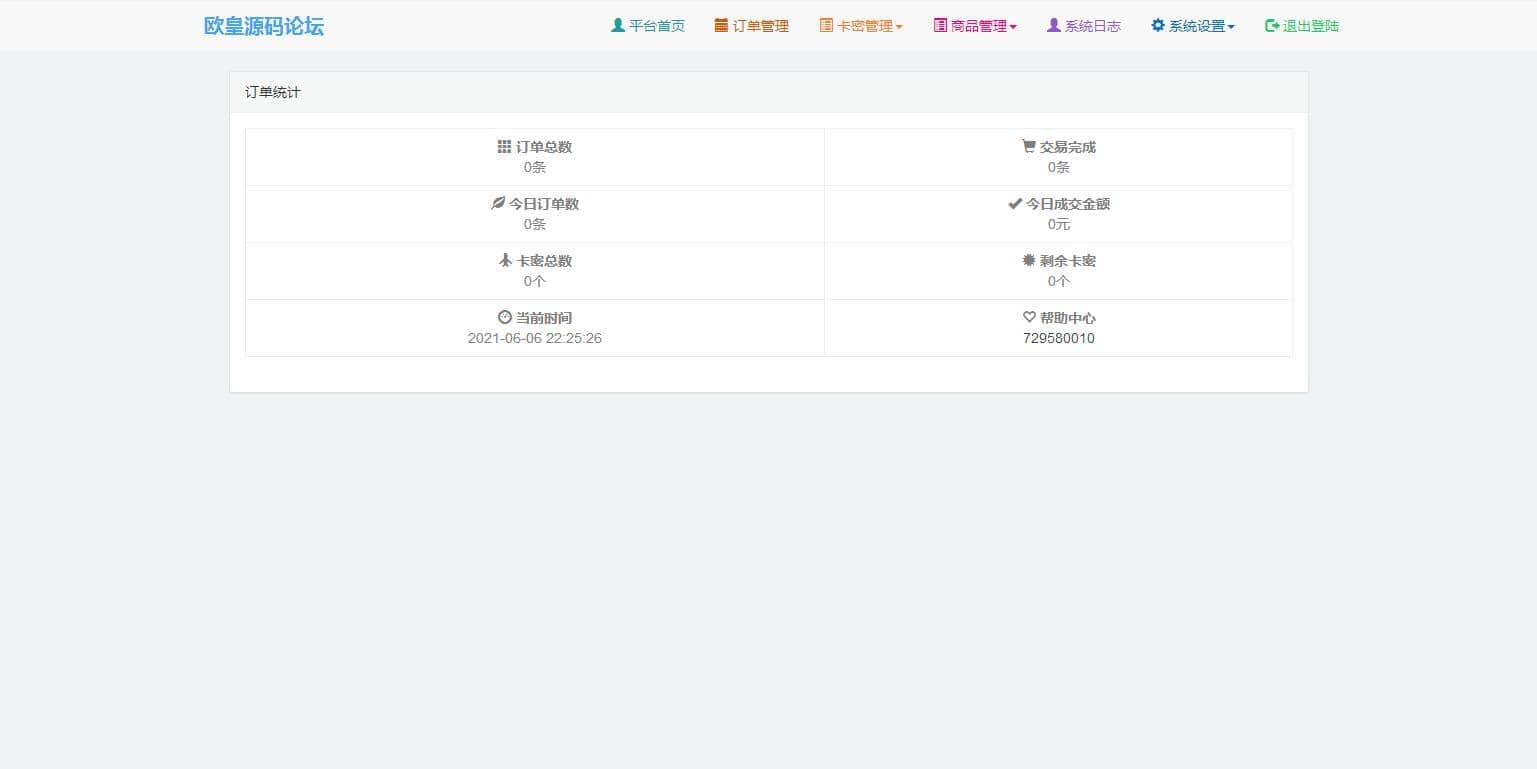Viewport: 1537px width, 769px height.
Task: Click the shopping cart icon beside 交易完成
Action: (x=1028, y=147)
